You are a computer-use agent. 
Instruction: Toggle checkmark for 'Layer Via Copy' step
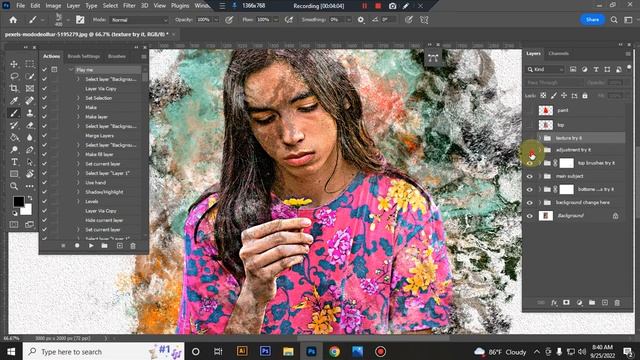44,89
